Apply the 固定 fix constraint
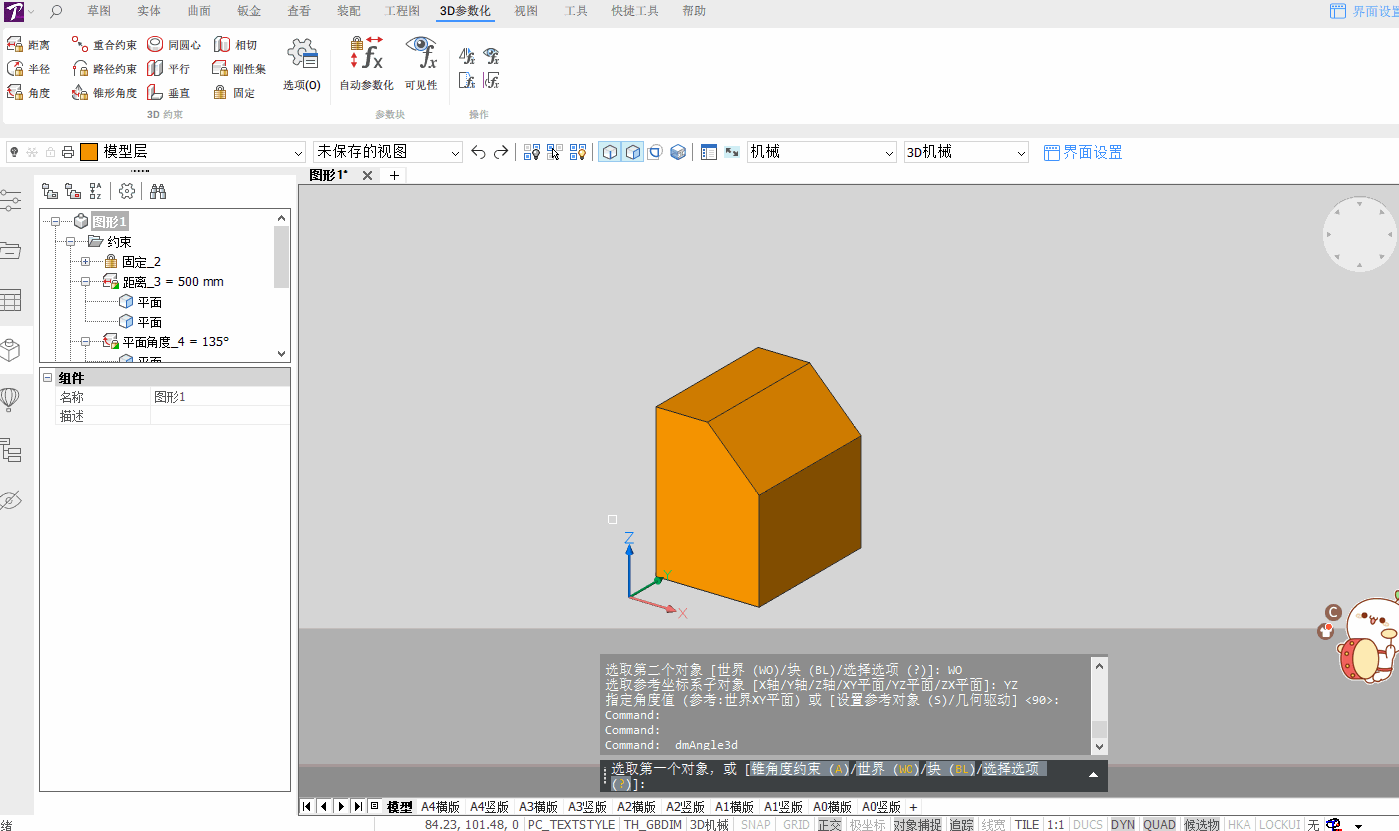 [x=235, y=93]
